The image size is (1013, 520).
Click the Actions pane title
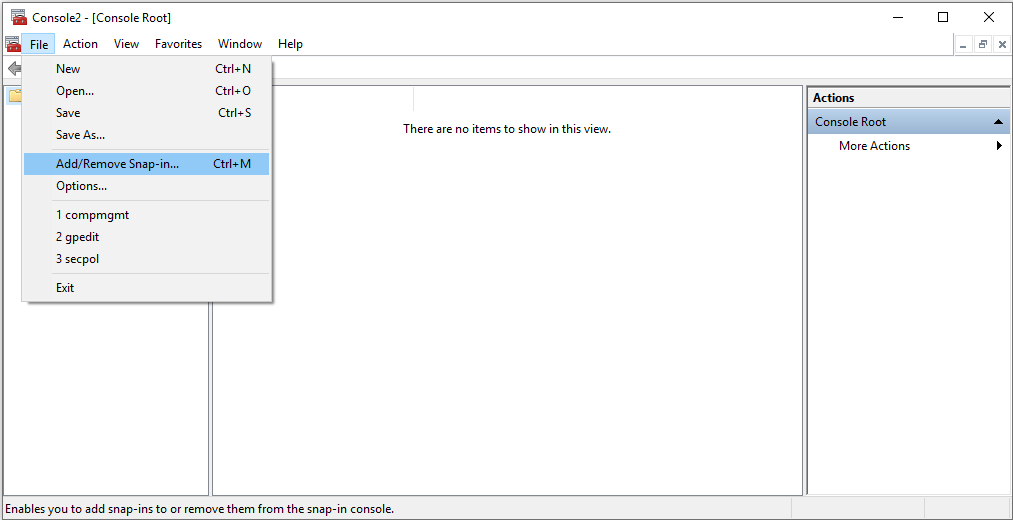pos(833,98)
